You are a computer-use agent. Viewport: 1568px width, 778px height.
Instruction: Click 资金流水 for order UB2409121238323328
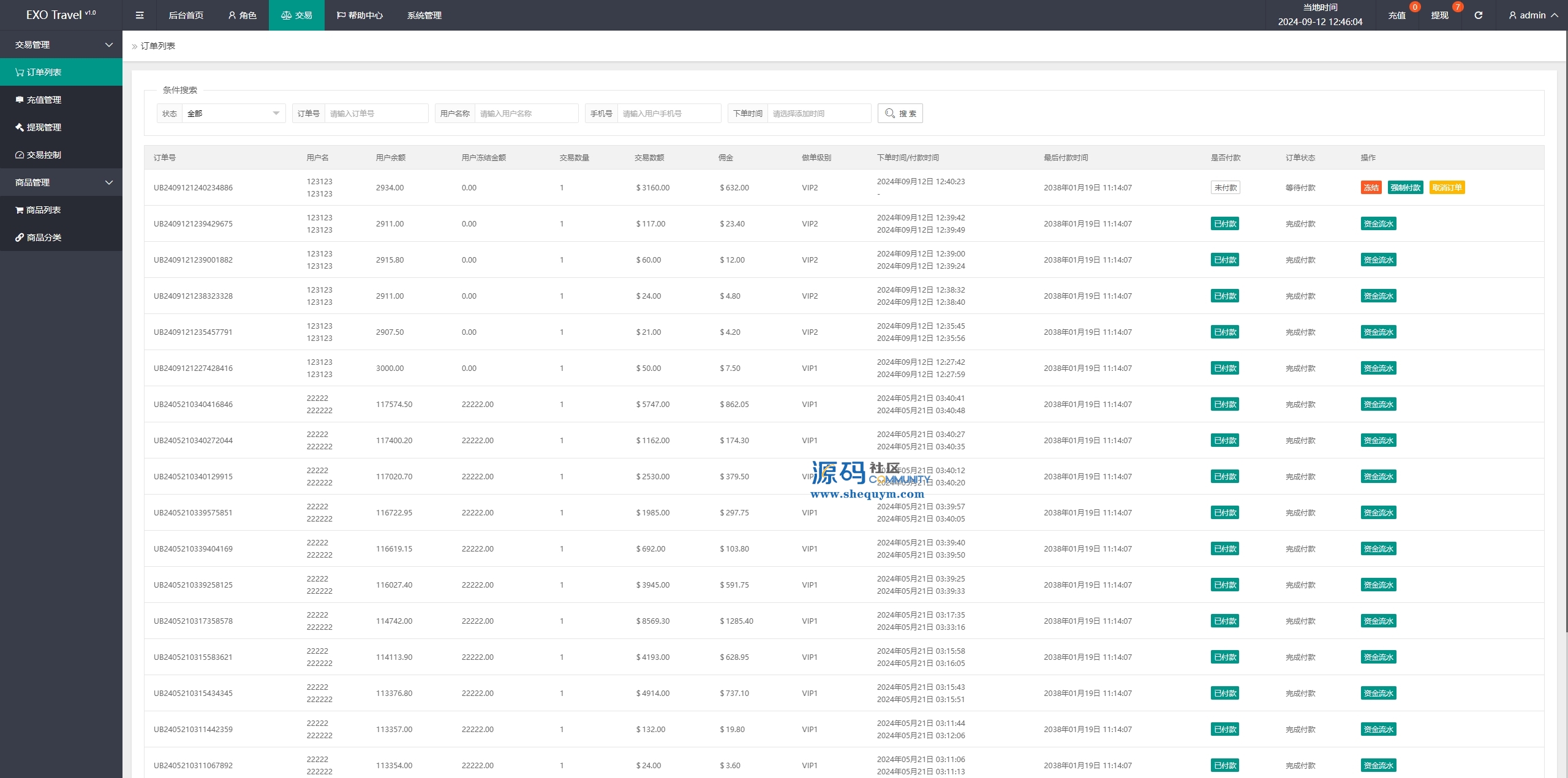pyautogui.click(x=1378, y=296)
